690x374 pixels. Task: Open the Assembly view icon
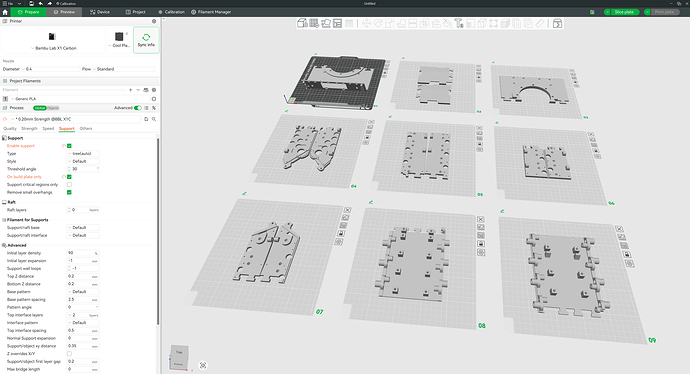557,23
